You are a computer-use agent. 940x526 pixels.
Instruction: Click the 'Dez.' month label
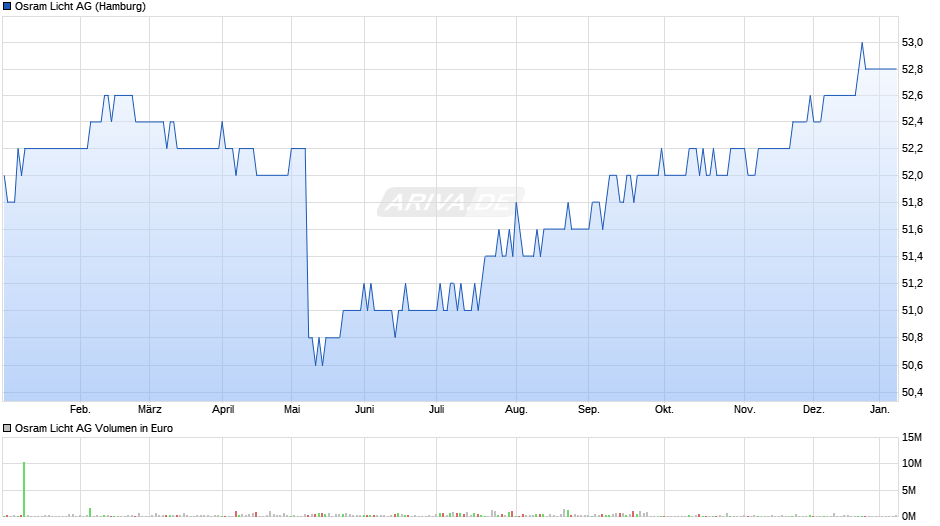[814, 409]
